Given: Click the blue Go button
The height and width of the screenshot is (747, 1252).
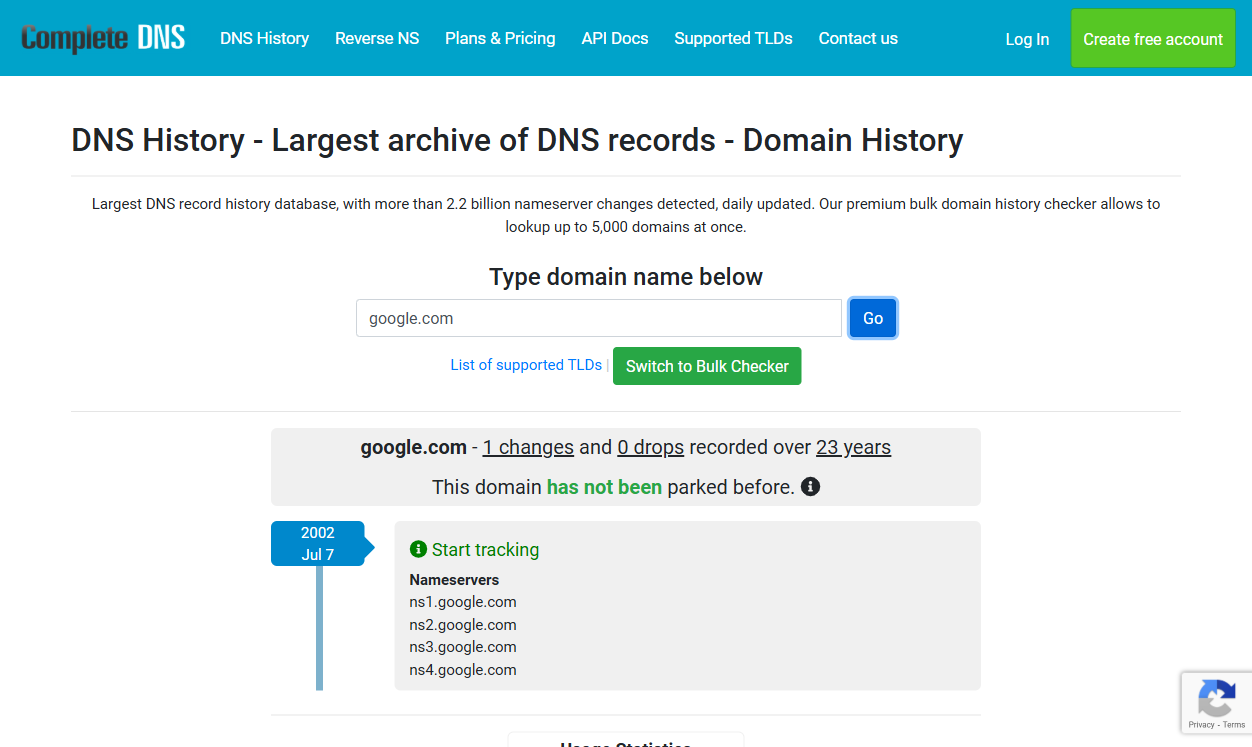Looking at the screenshot, I should click(x=873, y=318).
